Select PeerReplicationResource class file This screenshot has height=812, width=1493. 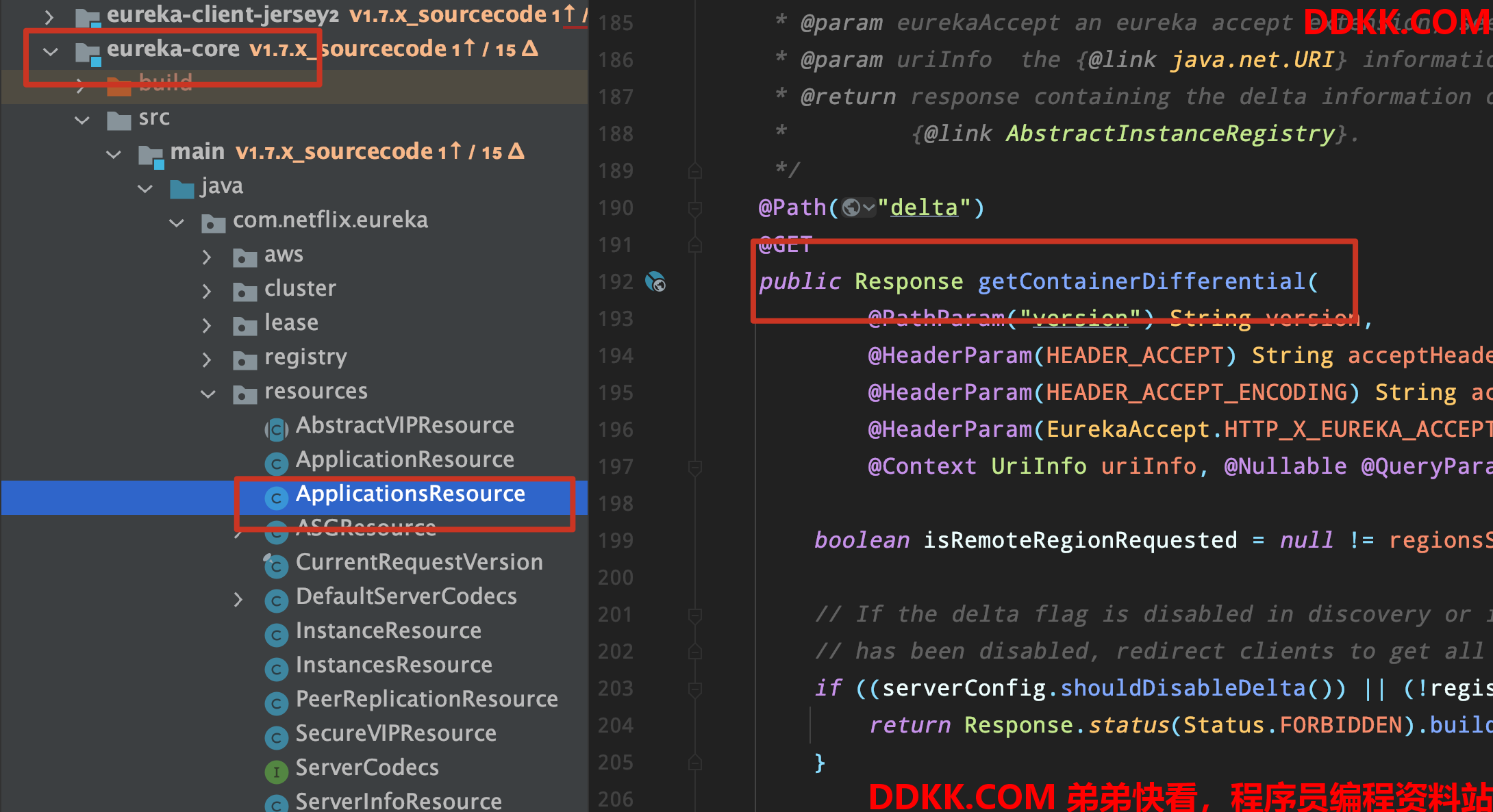426,700
